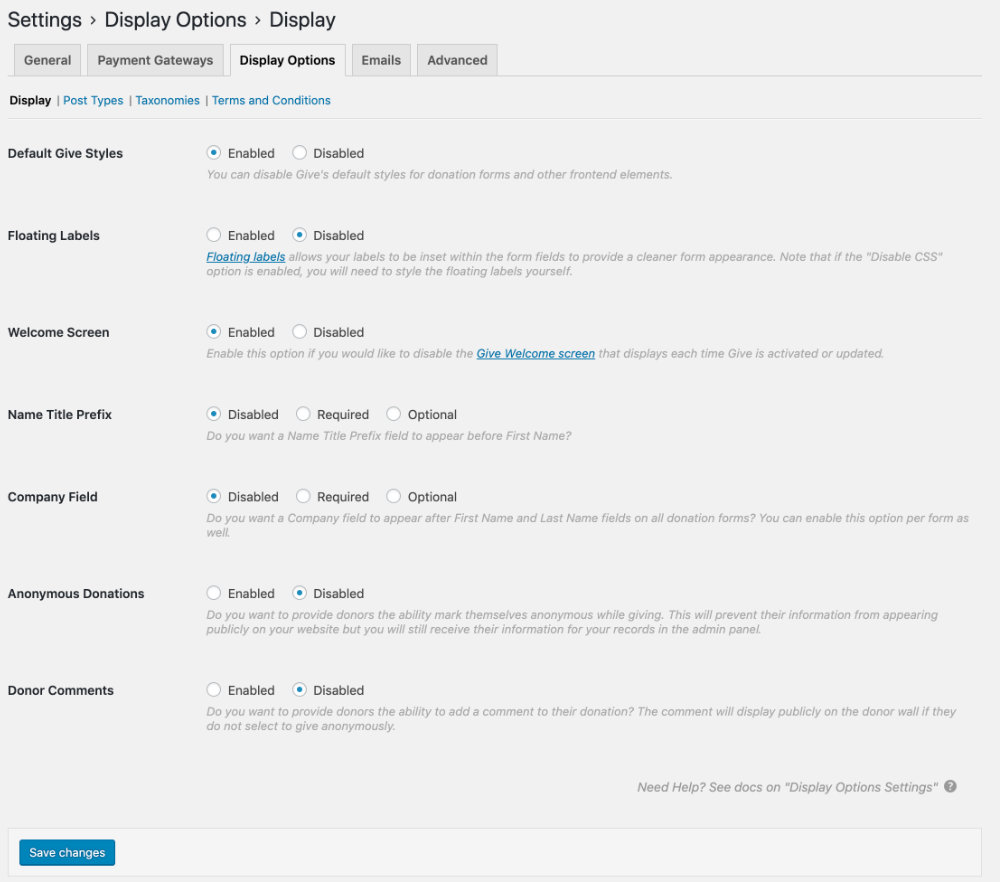1000x882 pixels.
Task: Enable Donor Comments
Action: [214, 690]
